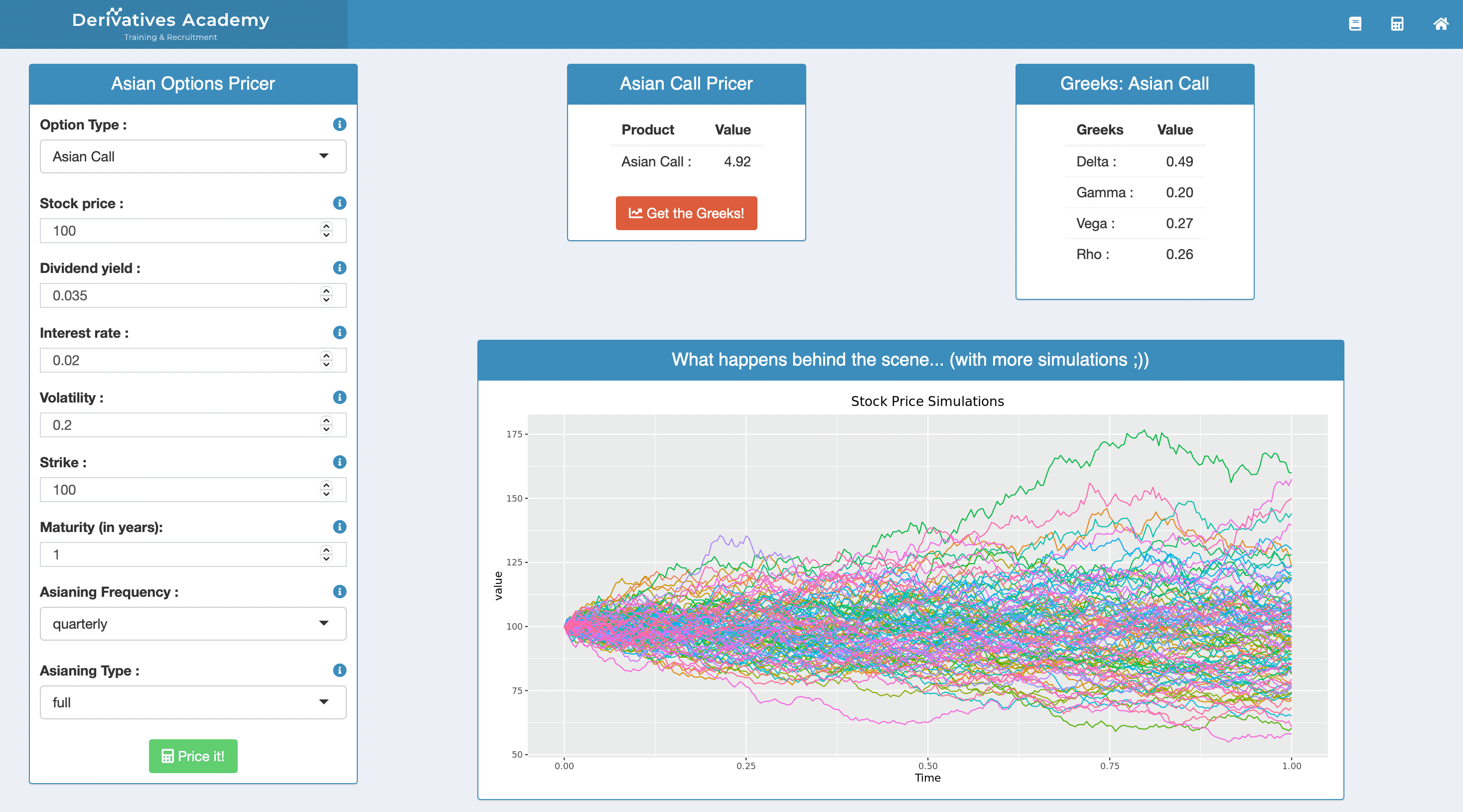Open Asianing Type dropdown showing full
This screenshot has height=812, width=1463.
point(193,702)
